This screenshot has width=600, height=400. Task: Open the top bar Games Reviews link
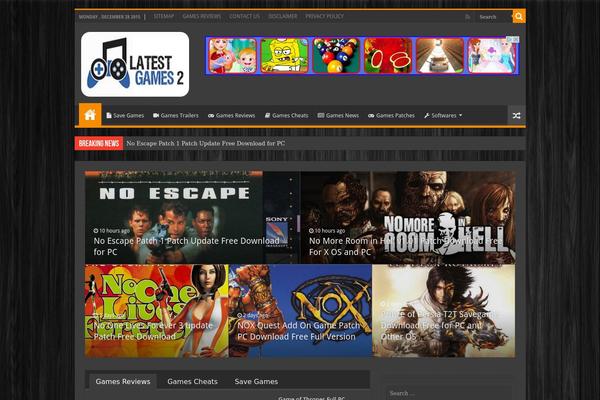202,16
